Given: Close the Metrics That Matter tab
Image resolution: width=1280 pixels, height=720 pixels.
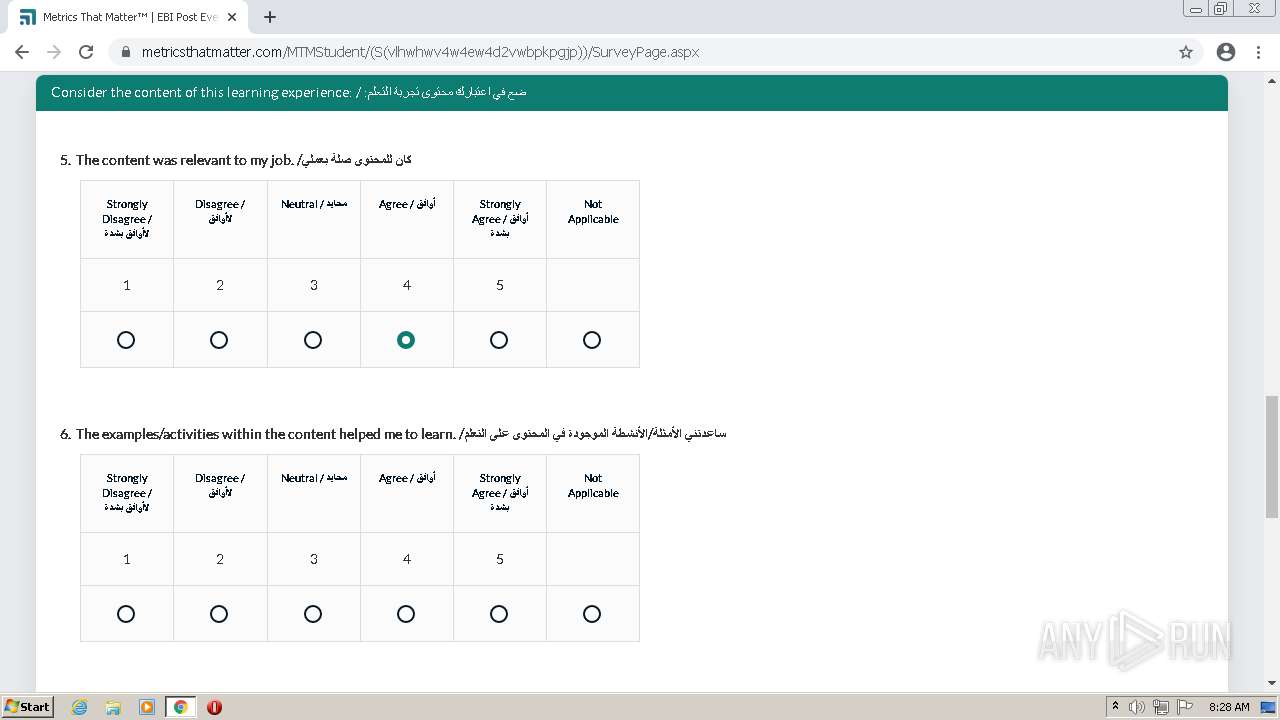Looking at the screenshot, I should (232, 17).
